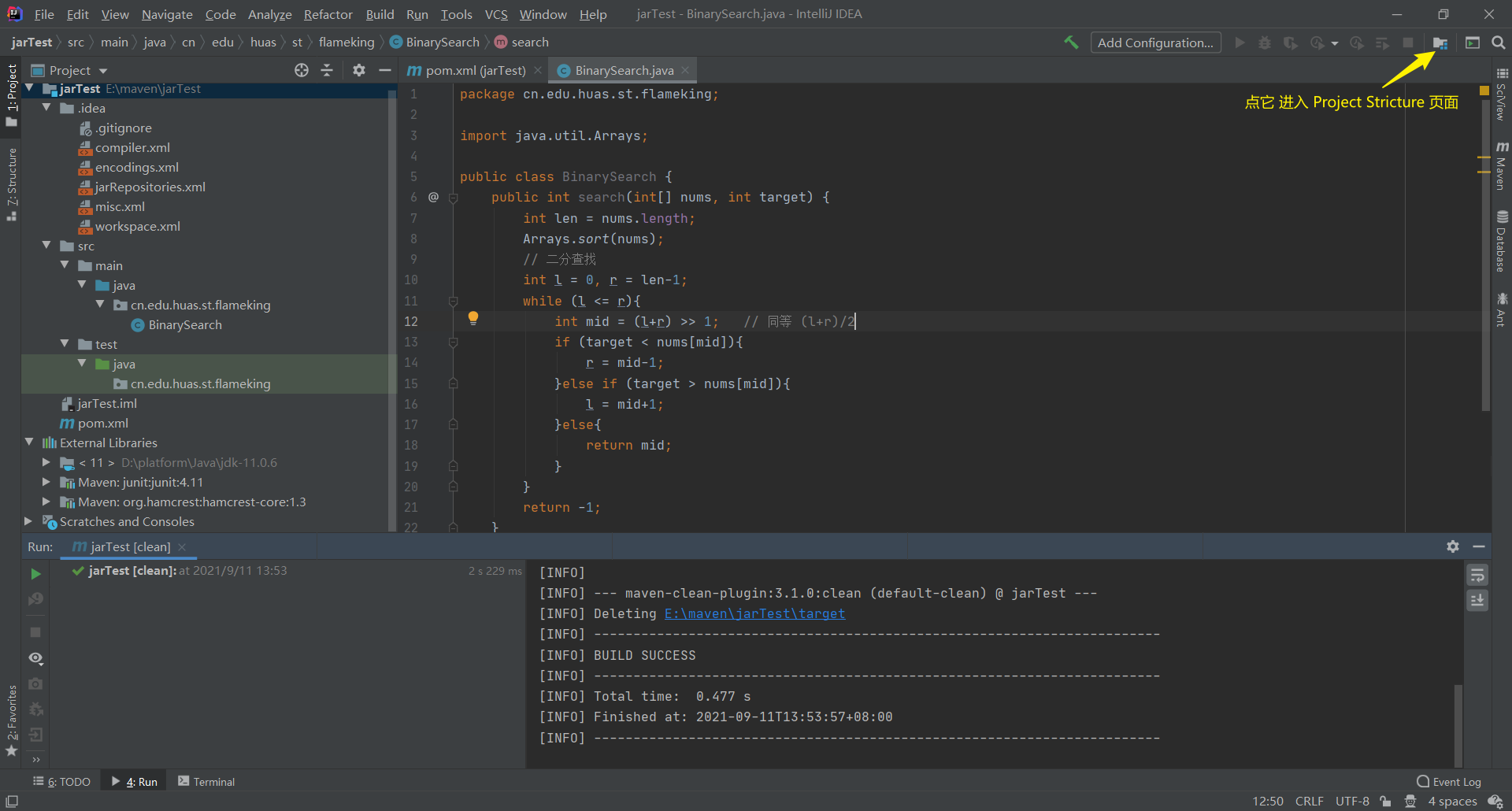This screenshot has height=811, width=1512.
Task: Open the Project Structure dialog icon
Action: [1440, 43]
